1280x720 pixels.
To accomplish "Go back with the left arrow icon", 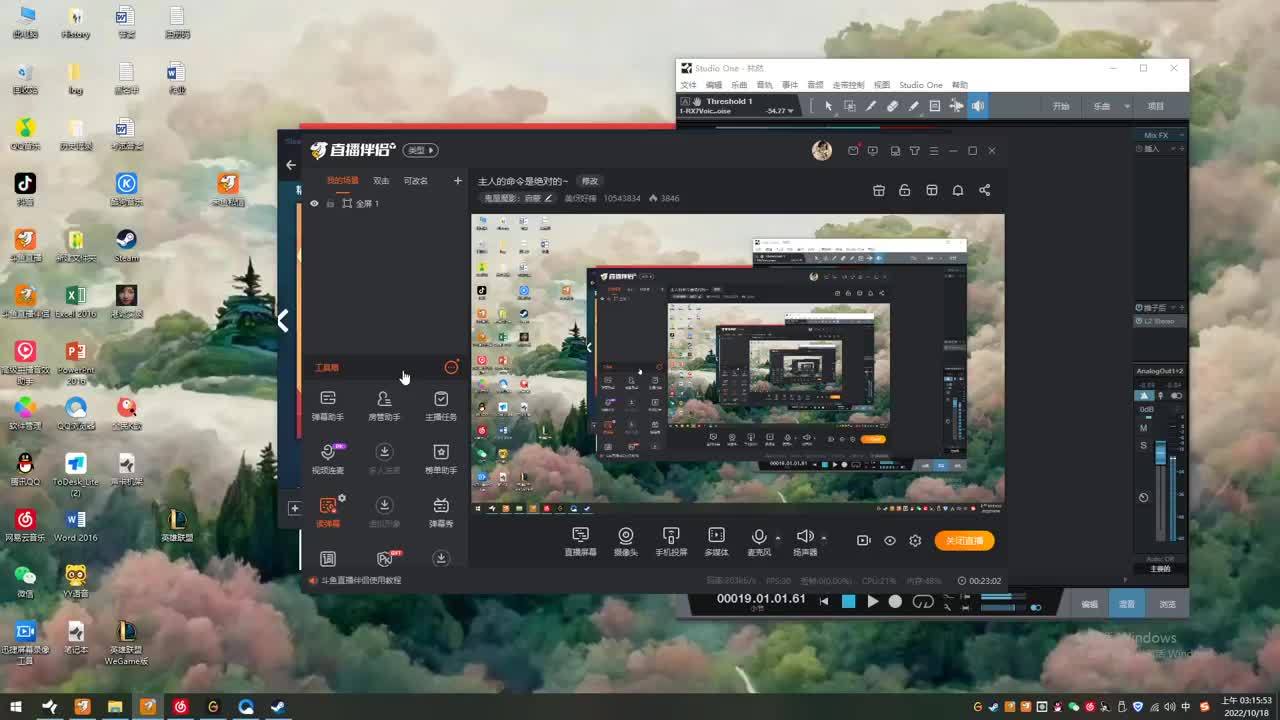I will tap(291, 165).
